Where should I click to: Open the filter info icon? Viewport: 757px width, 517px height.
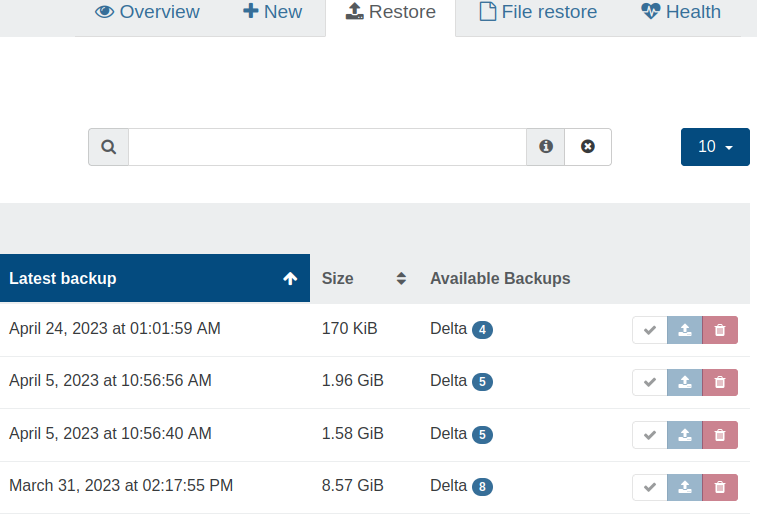point(546,147)
